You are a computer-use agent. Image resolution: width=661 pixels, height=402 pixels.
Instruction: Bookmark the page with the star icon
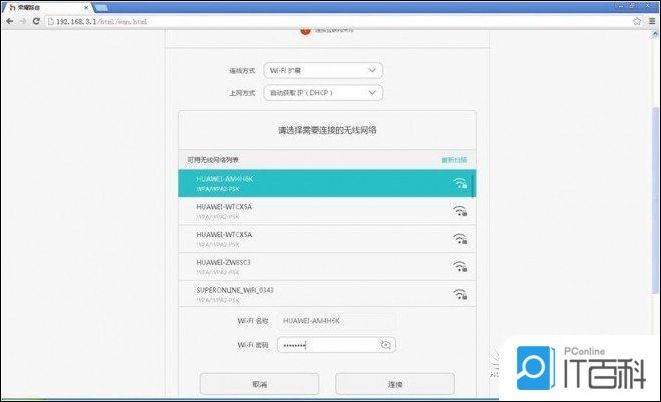637,21
